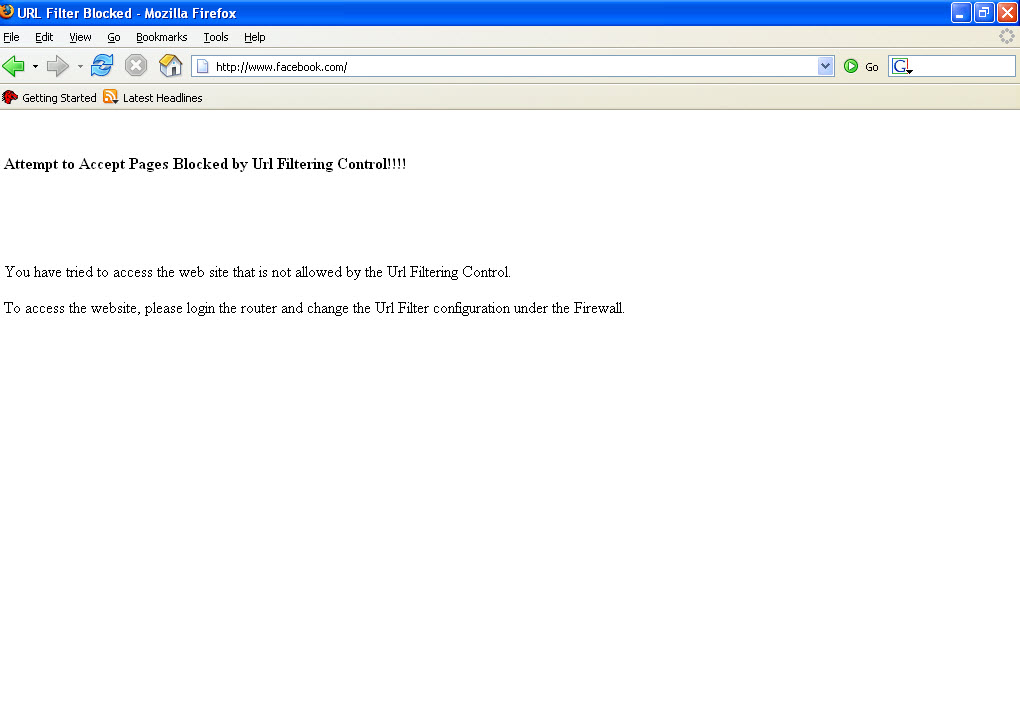Open the Bookmarks menu
This screenshot has width=1020, height=716.
coord(161,37)
